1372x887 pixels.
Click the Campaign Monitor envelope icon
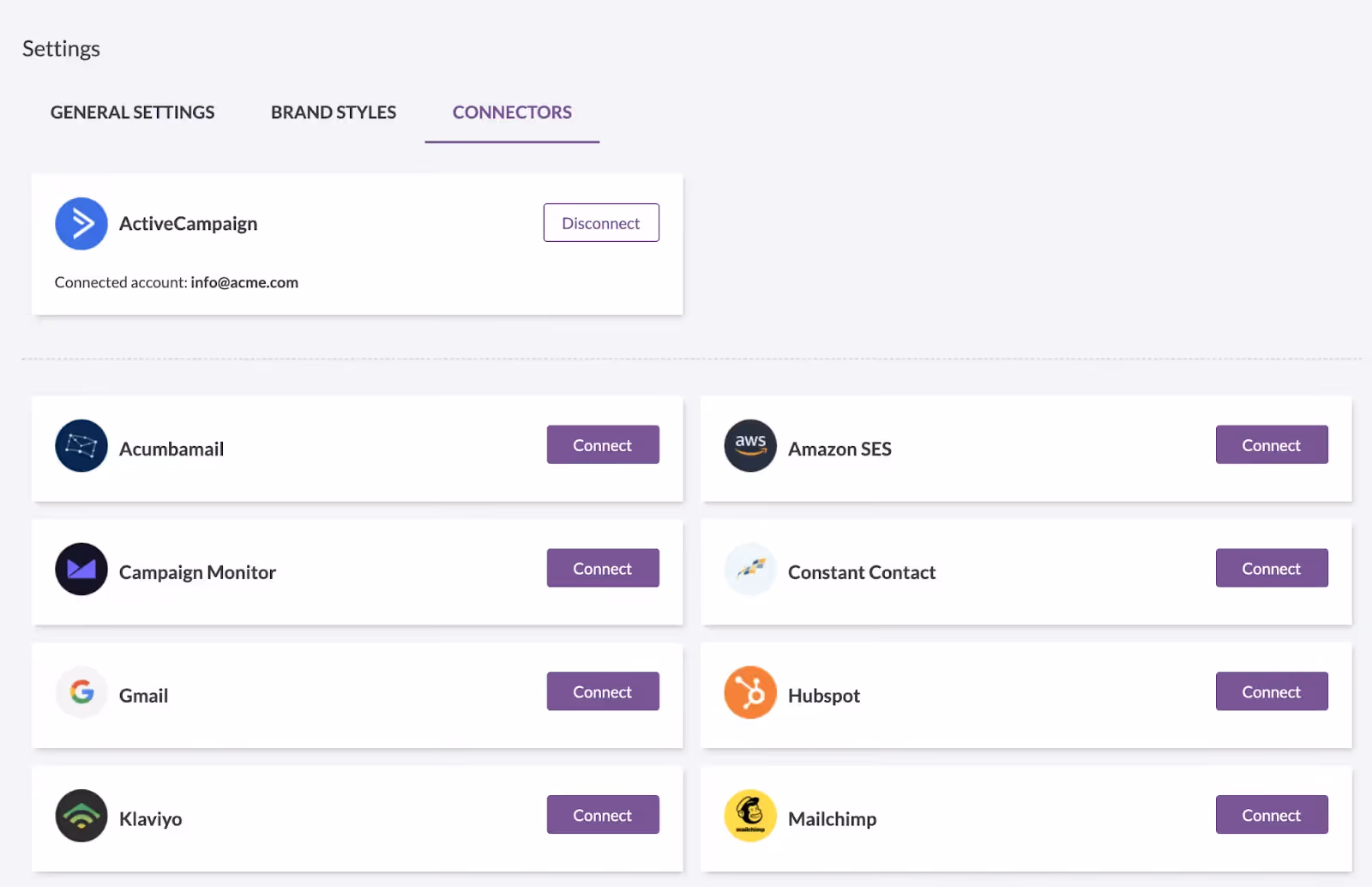tap(81, 569)
